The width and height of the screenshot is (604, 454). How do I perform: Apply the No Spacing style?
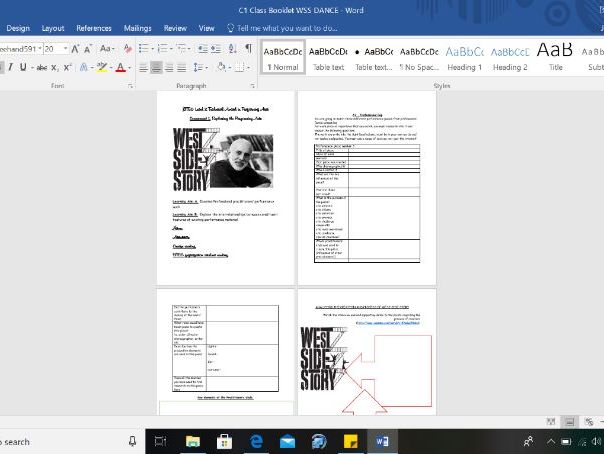(419, 58)
